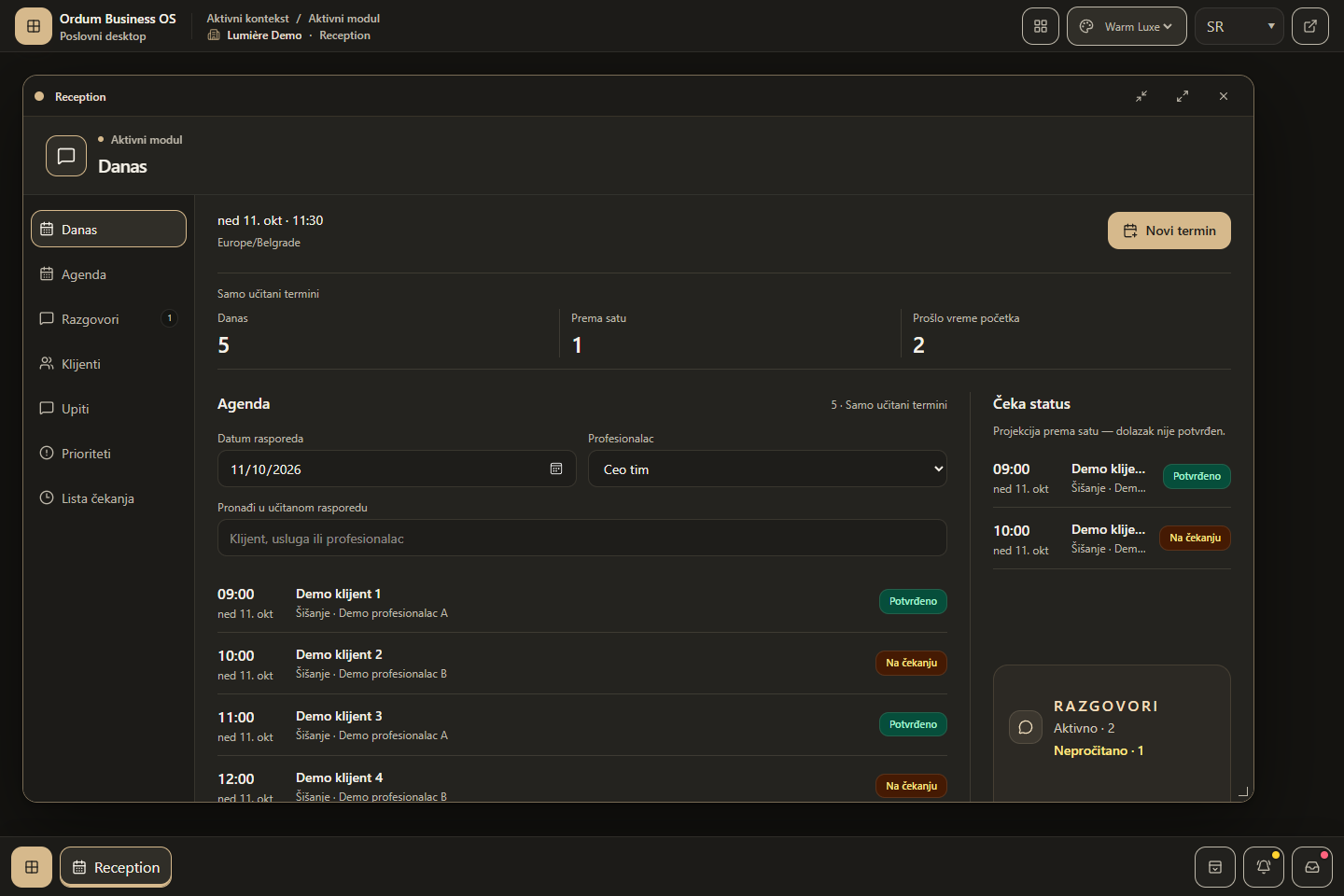
Task: Open Razgovori in the sidebar
Action: coord(108,318)
